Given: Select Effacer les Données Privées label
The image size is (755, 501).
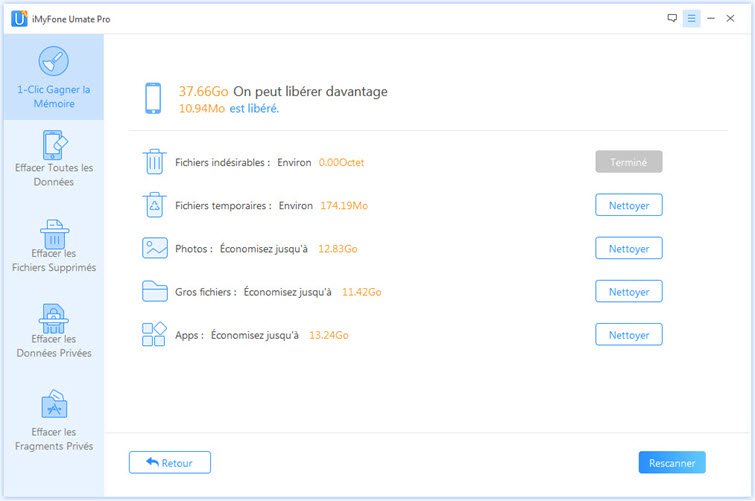Looking at the screenshot, I should click(54, 346).
